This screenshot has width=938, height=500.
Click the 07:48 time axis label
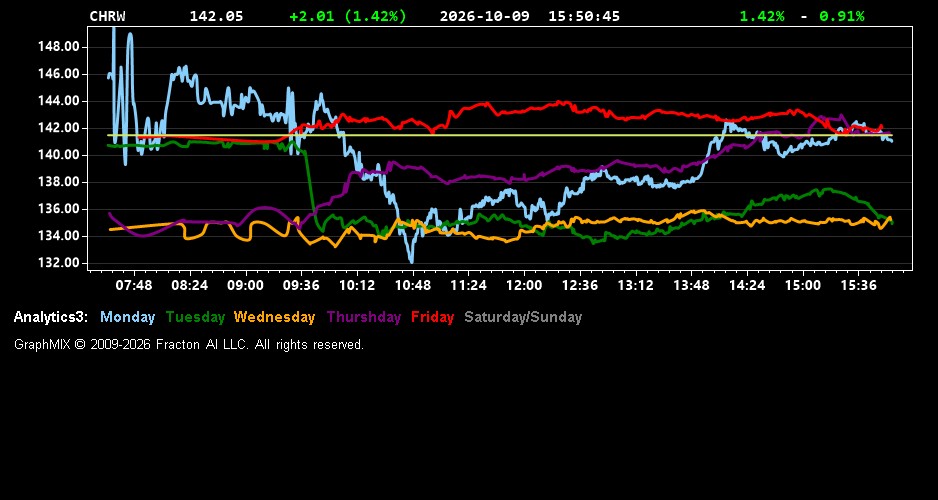click(134, 285)
